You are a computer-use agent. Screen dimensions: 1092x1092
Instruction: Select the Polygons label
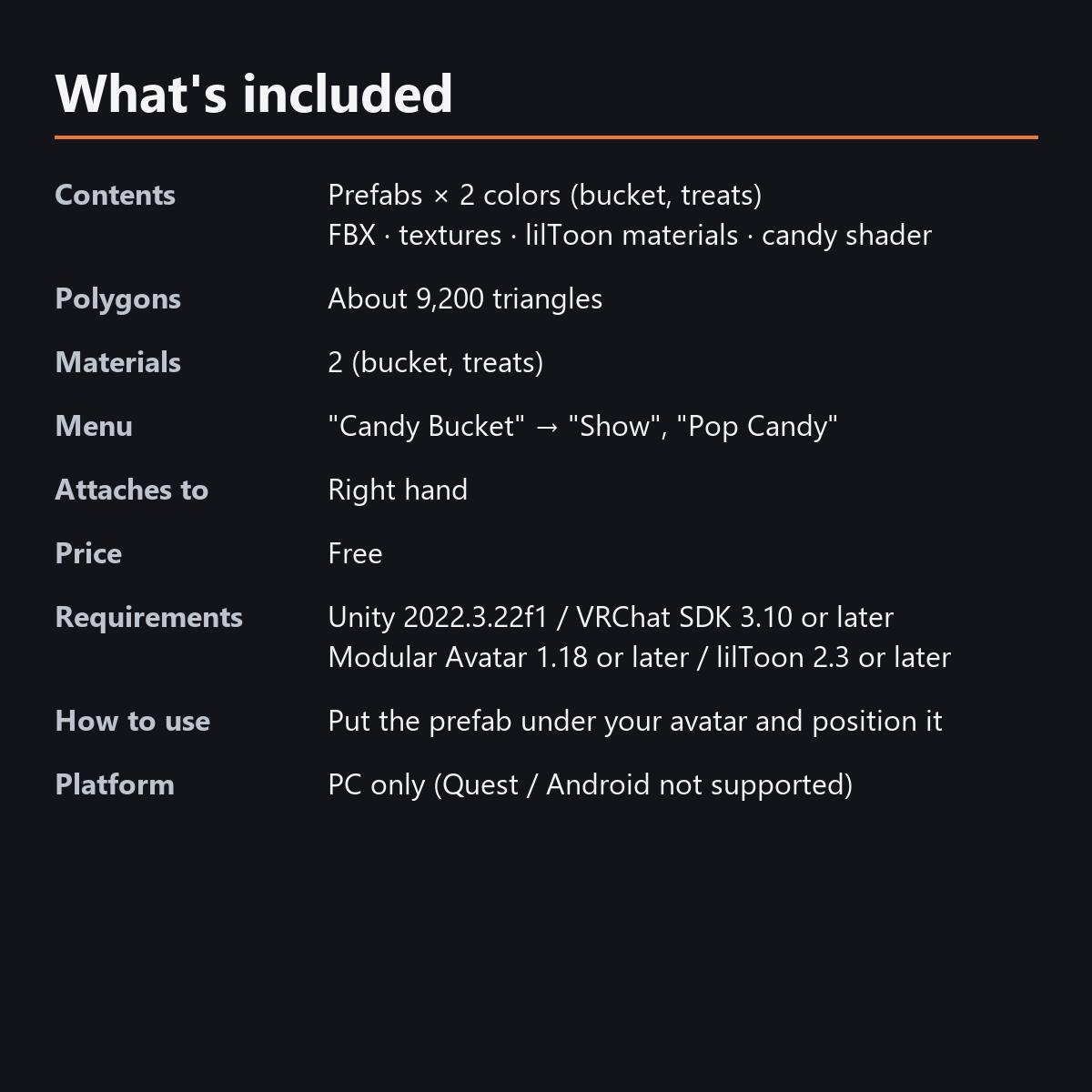pos(117,299)
